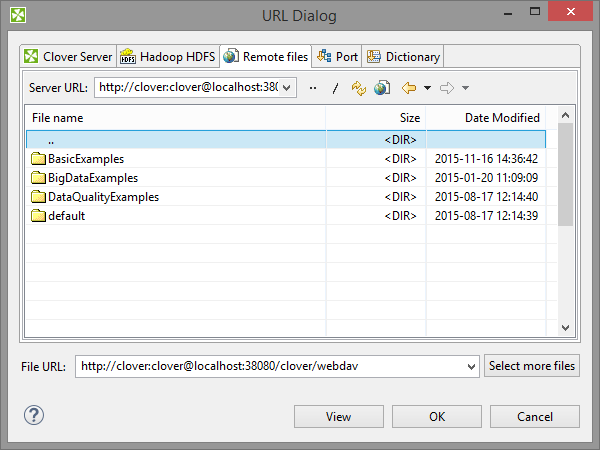Click the greyed forward arrow icon
This screenshot has width=600, height=450.
coord(447,88)
